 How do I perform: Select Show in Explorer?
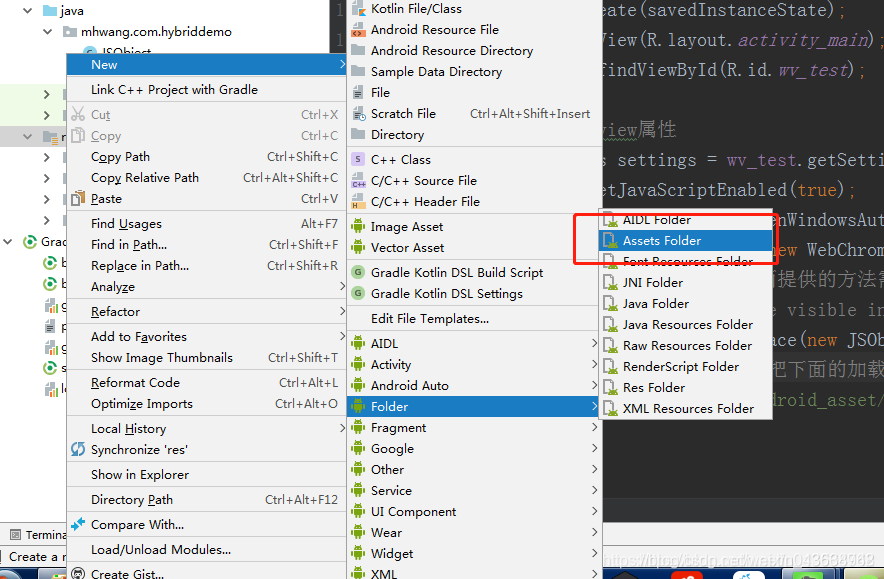click(x=206, y=475)
